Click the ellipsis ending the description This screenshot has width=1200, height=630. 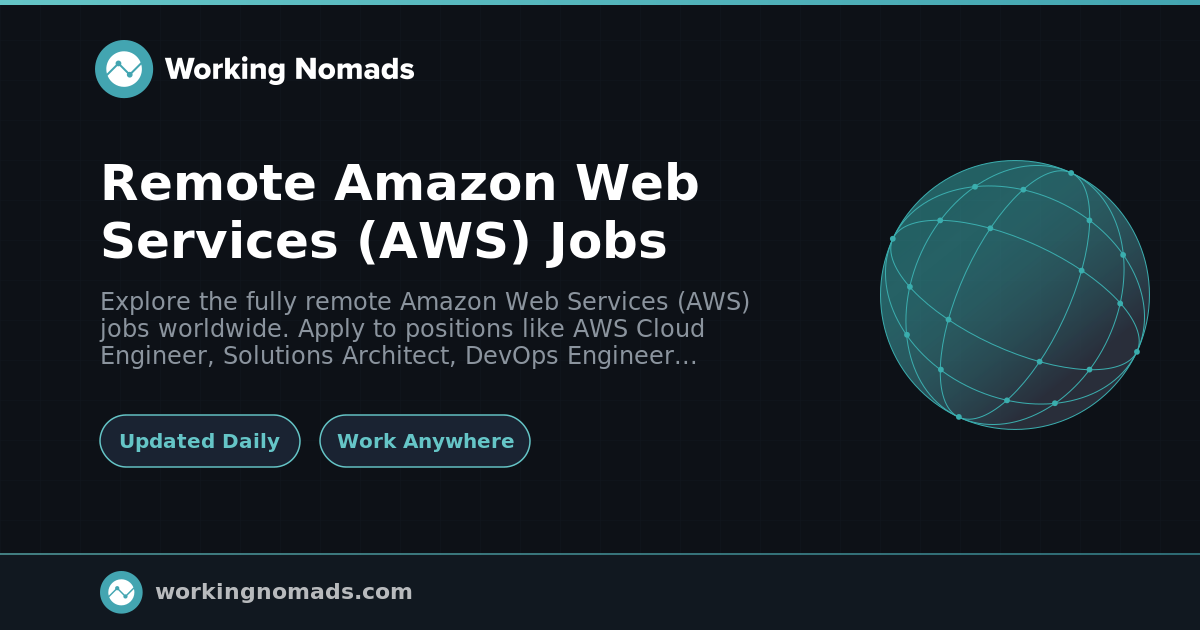pyautogui.click(x=687, y=358)
